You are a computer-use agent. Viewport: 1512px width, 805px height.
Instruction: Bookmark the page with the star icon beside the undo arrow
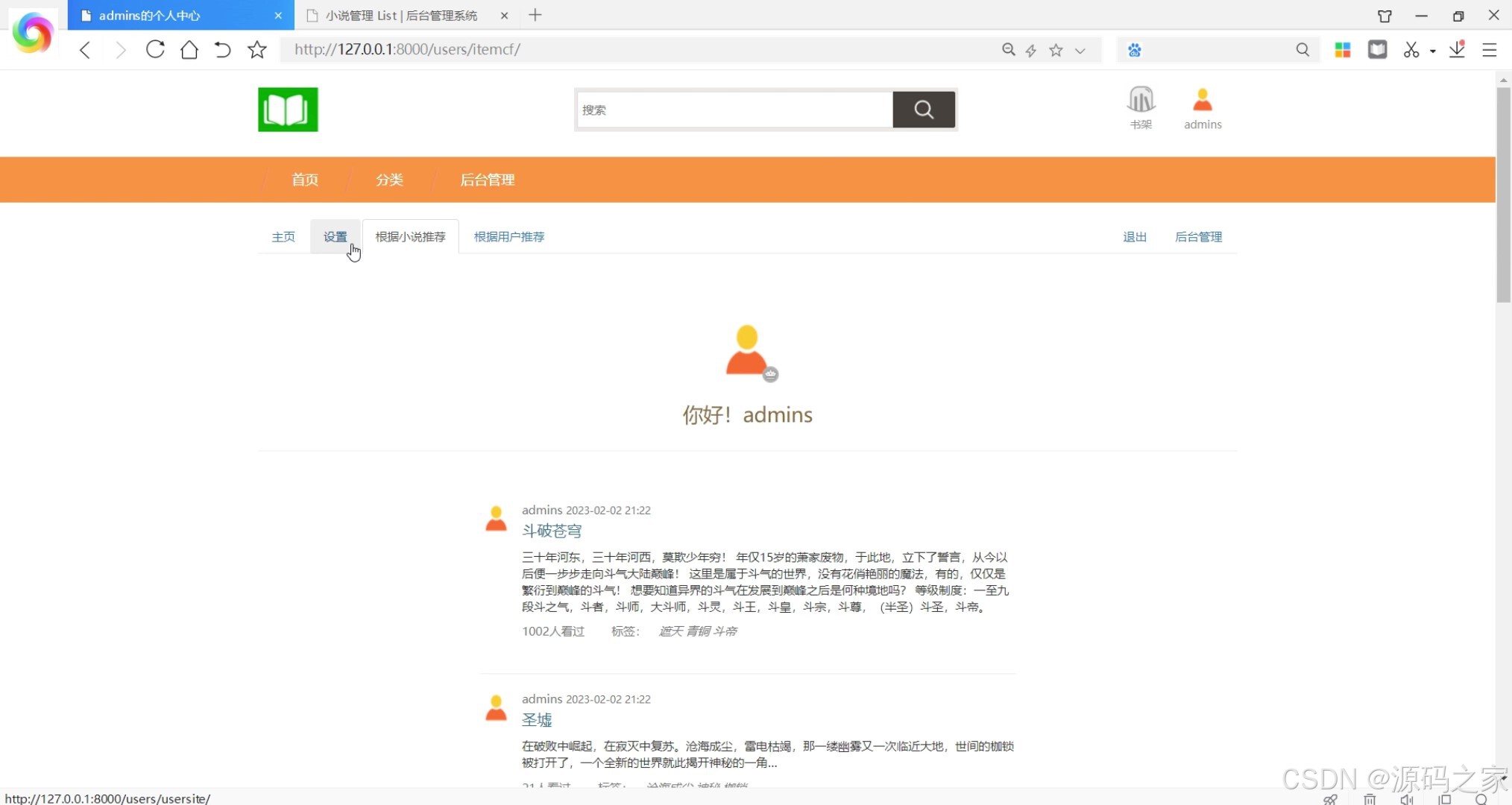tap(257, 50)
